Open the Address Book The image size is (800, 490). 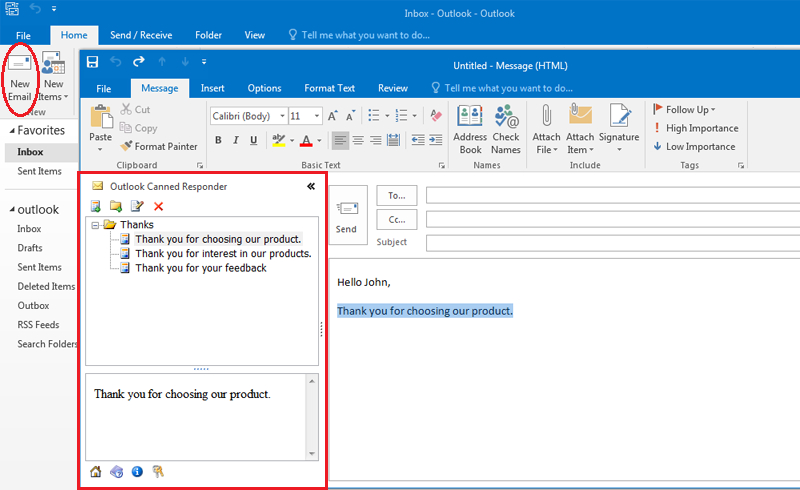[470, 130]
